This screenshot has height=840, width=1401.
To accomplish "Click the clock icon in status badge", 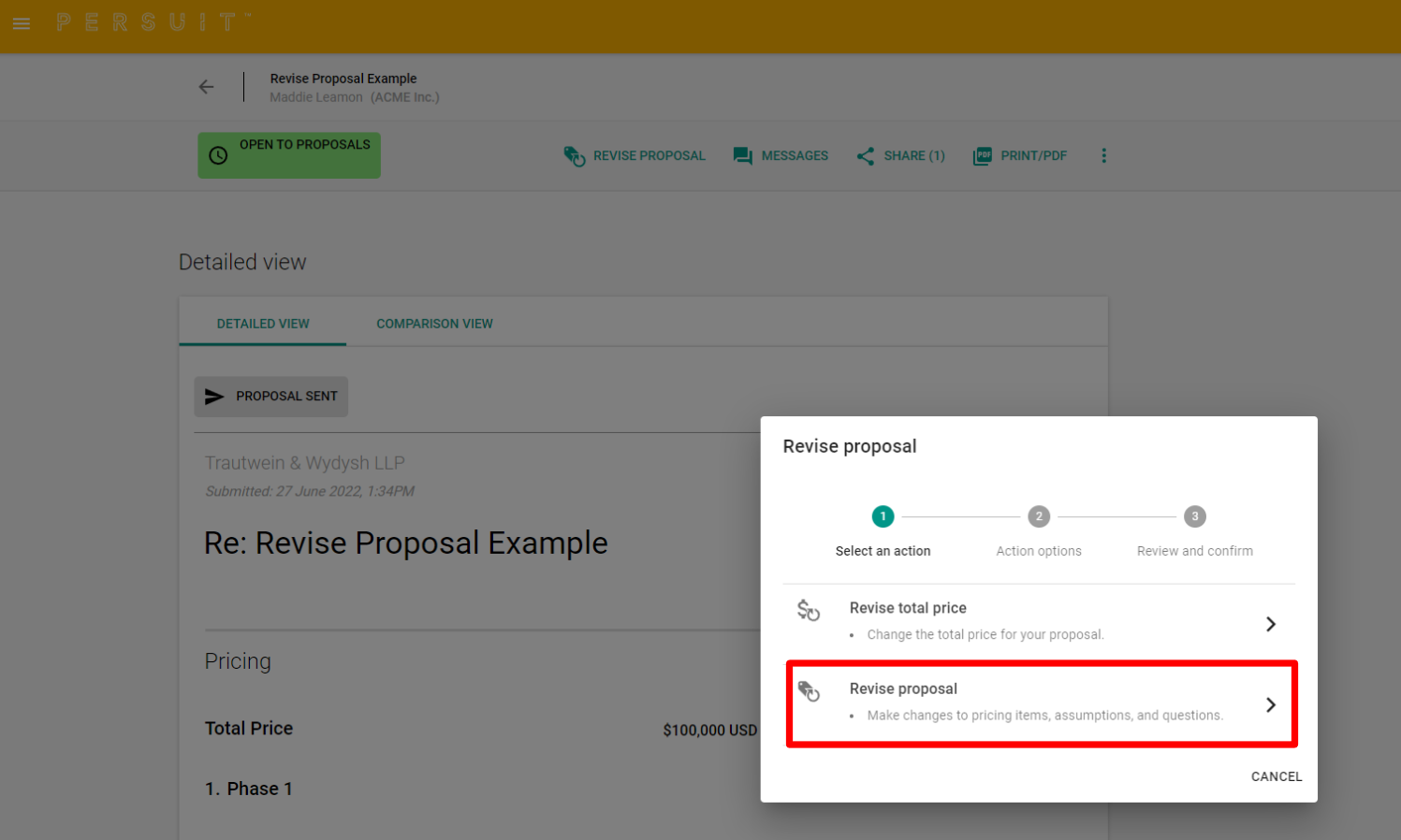I will pos(218,155).
